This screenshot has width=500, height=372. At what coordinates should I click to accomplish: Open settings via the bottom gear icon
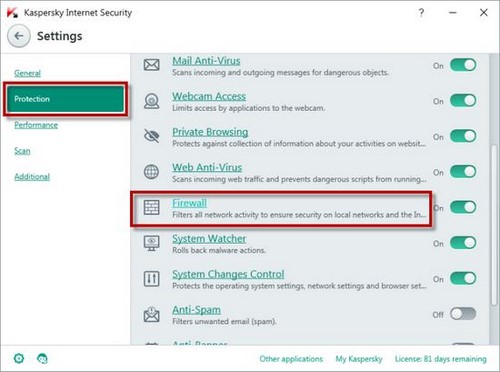pos(19,359)
